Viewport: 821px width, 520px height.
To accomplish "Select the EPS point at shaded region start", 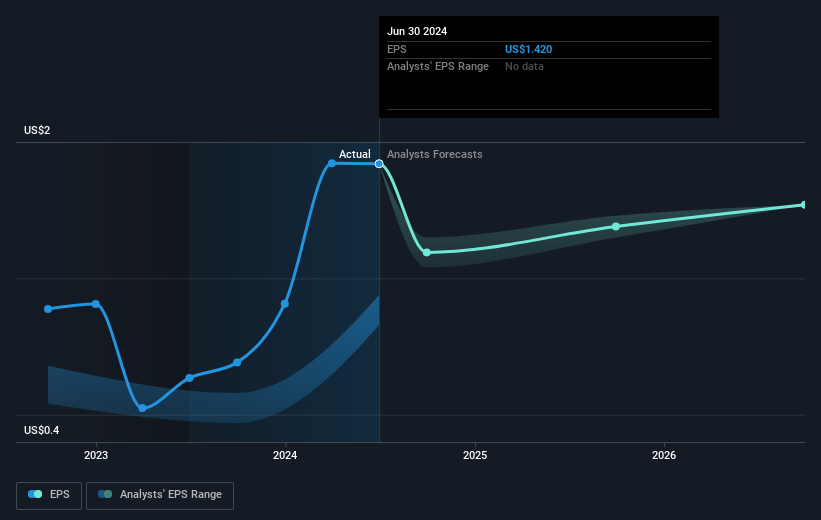I will (x=190, y=378).
